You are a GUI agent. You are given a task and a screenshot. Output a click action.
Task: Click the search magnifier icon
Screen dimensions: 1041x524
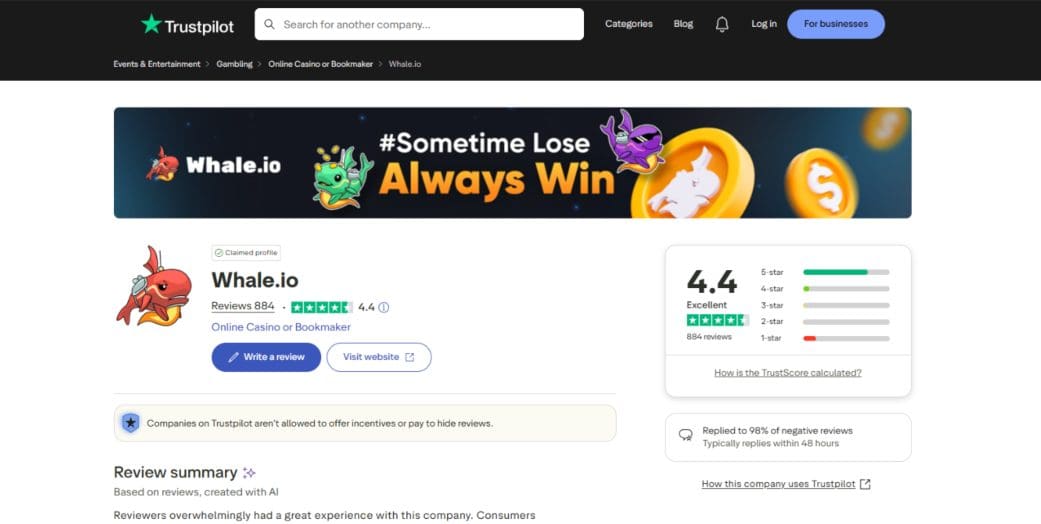click(270, 24)
